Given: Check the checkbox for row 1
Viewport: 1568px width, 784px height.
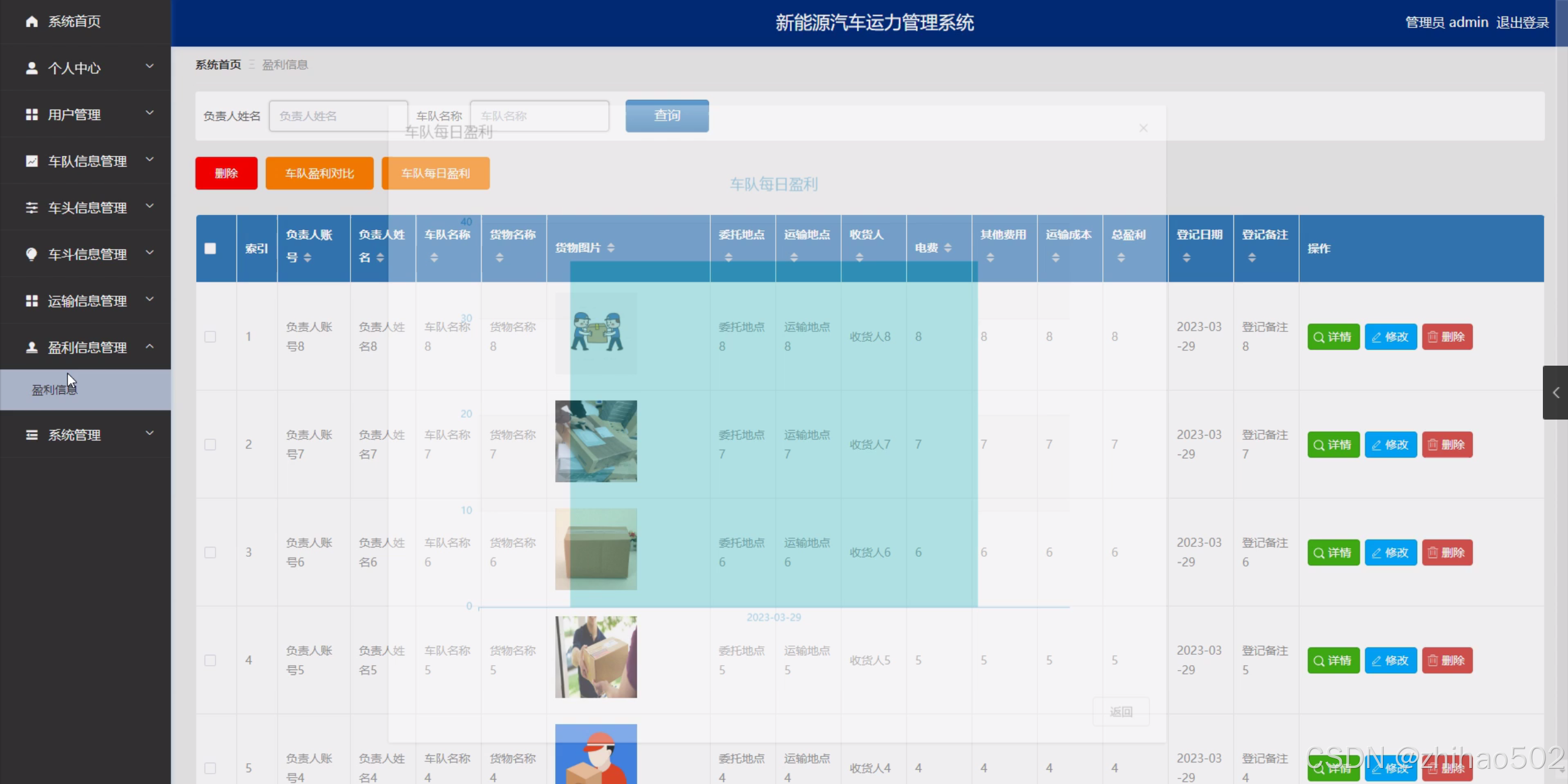Looking at the screenshot, I should coord(210,337).
